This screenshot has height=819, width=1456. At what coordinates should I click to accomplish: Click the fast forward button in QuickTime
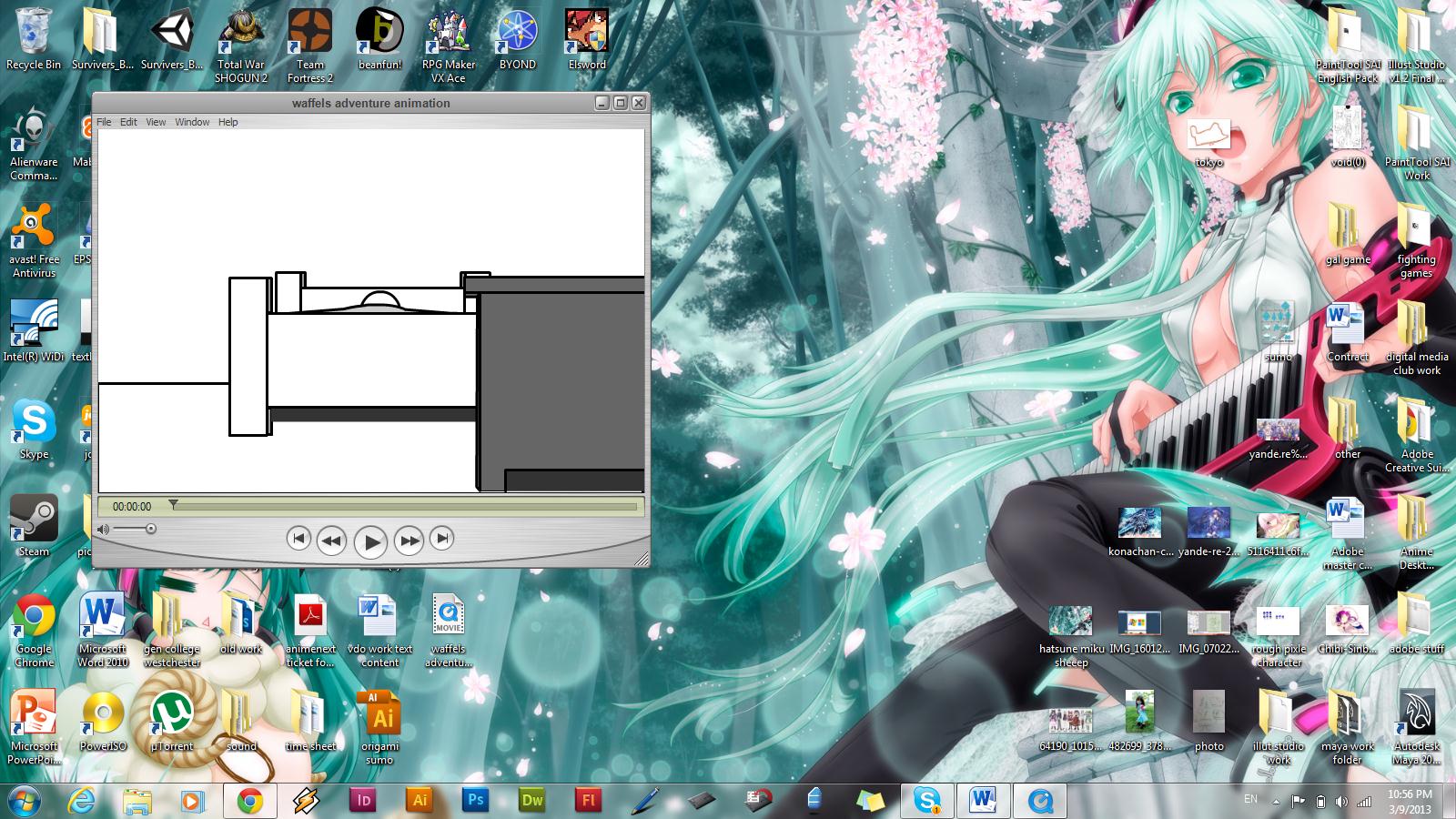click(409, 541)
